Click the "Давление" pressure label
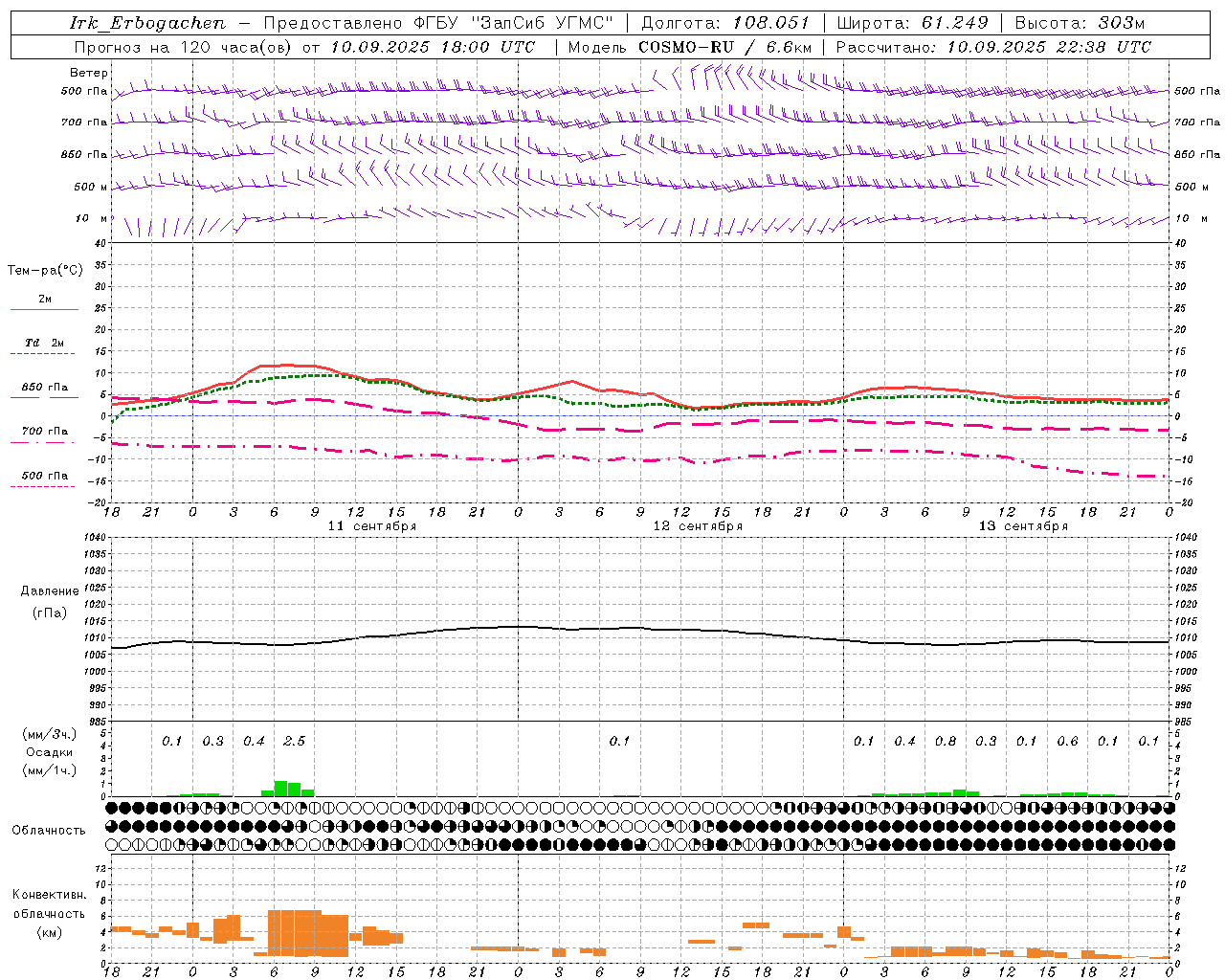 [x=49, y=591]
